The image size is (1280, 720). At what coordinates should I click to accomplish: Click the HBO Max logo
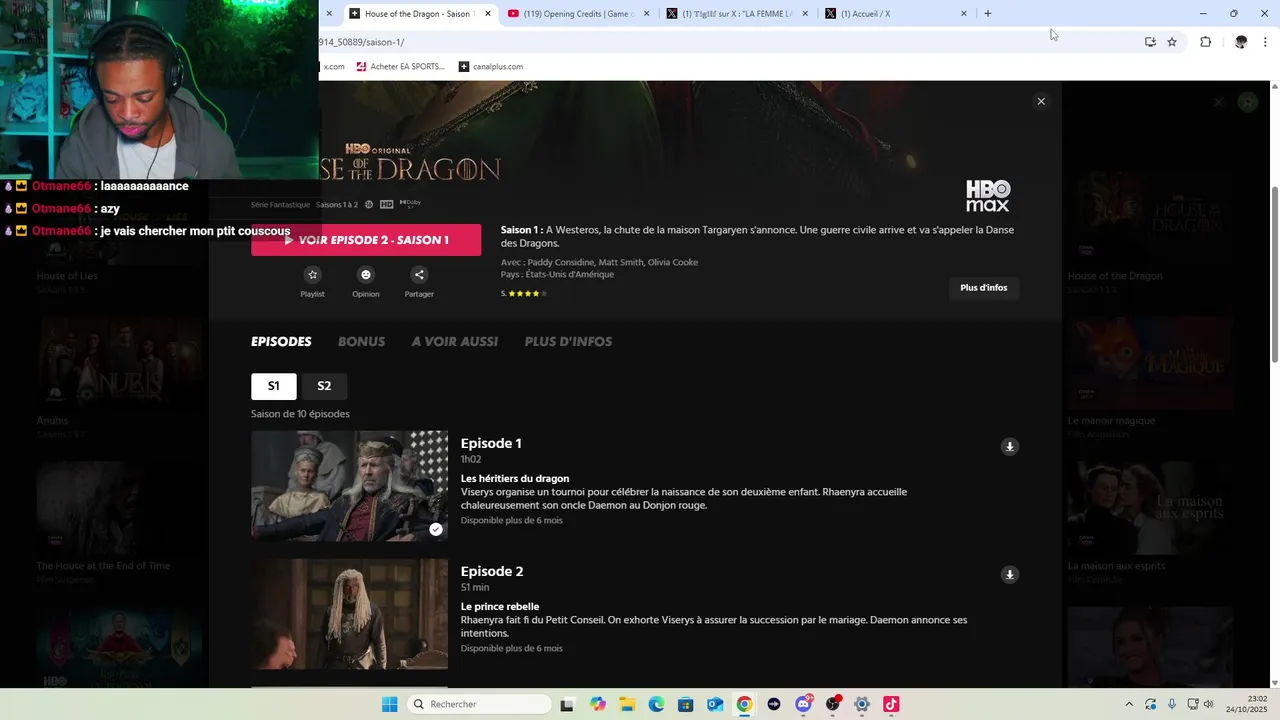[988, 196]
